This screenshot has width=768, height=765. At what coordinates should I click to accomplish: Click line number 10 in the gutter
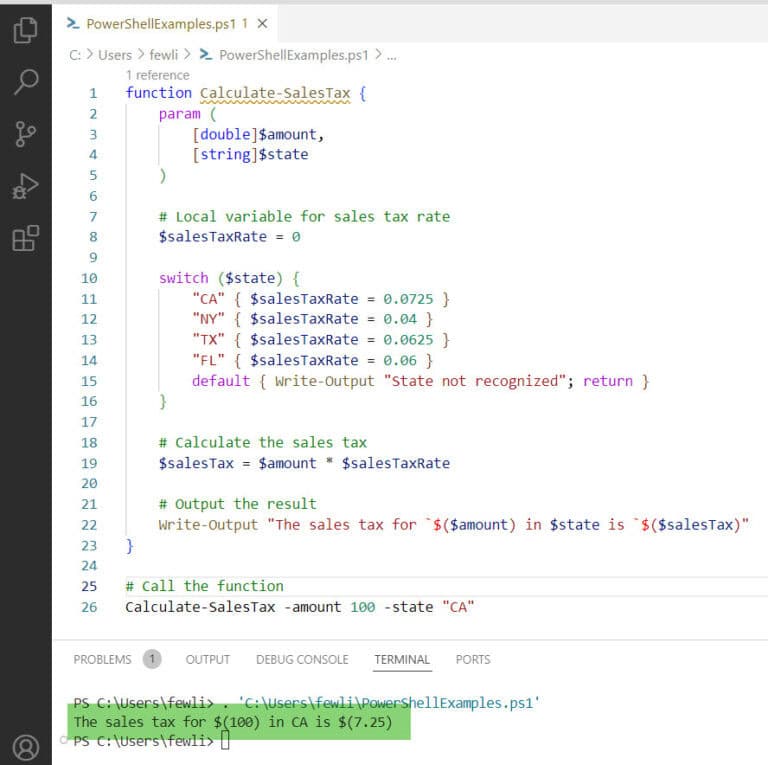tap(89, 278)
